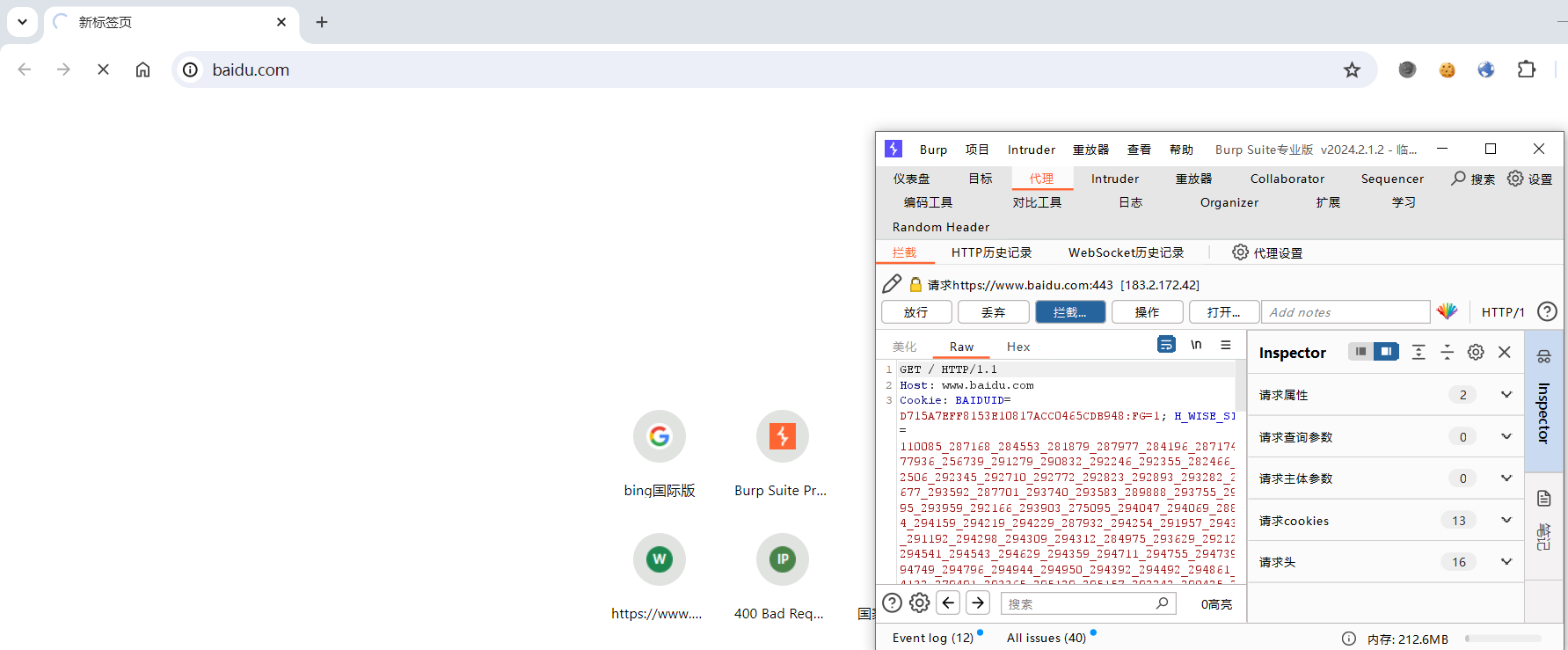Open the 帮助 help menu
The image size is (1568, 650).
(x=1181, y=150)
